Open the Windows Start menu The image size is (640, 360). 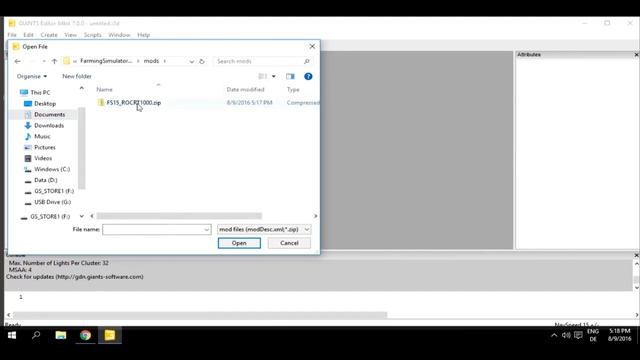click(x=12, y=335)
